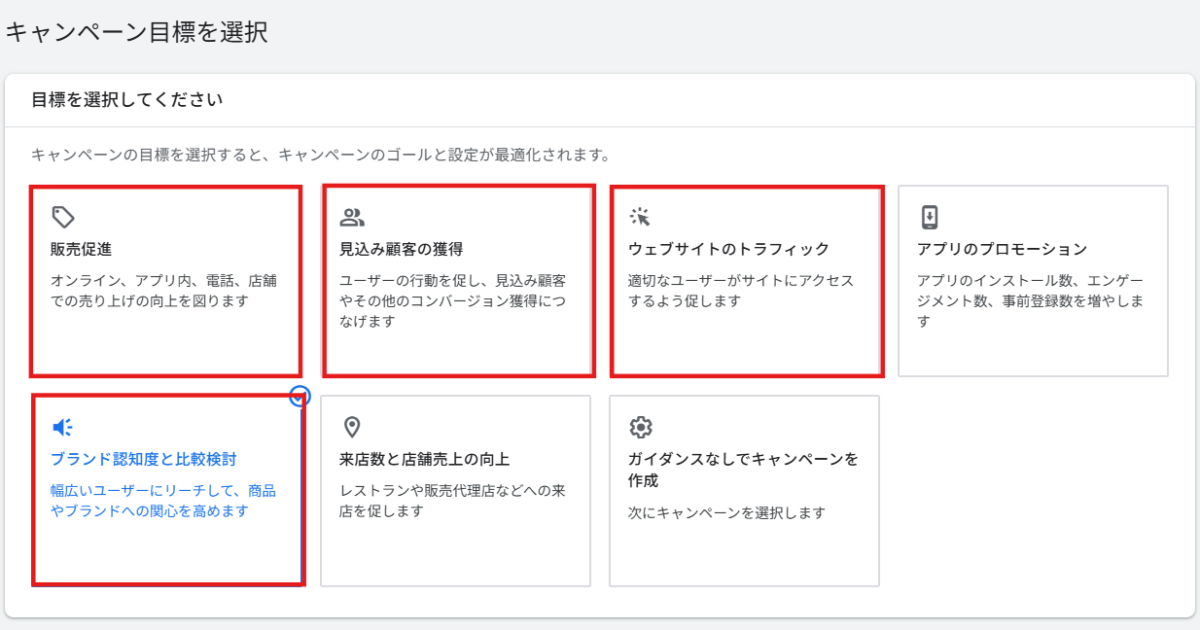Image resolution: width=1200 pixels, height=630 pixels.
Task: Click the 目標を選択してください section header
Action: (127, 100)
